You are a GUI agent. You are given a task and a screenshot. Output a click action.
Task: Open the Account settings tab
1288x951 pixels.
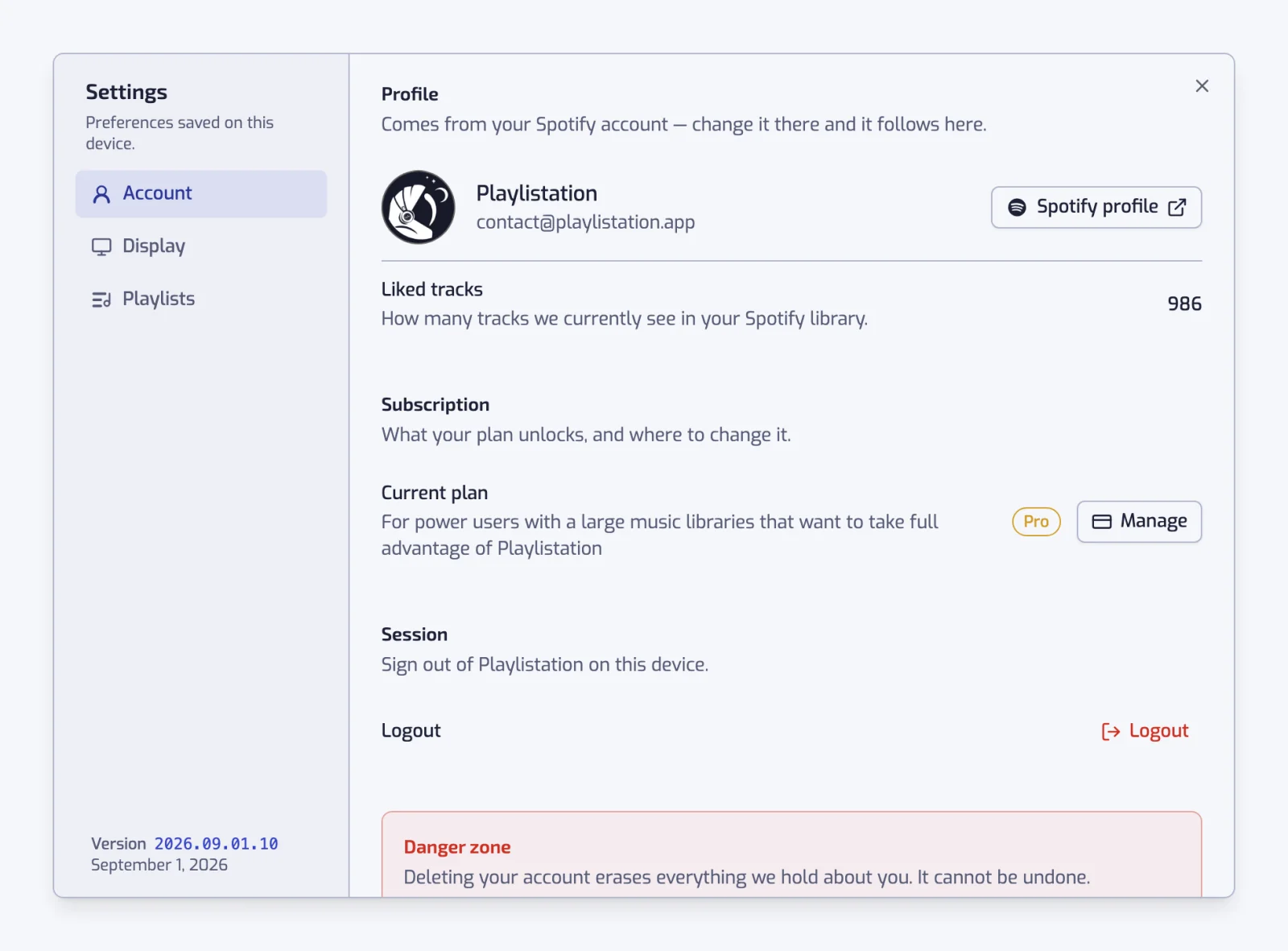[201, 193]
